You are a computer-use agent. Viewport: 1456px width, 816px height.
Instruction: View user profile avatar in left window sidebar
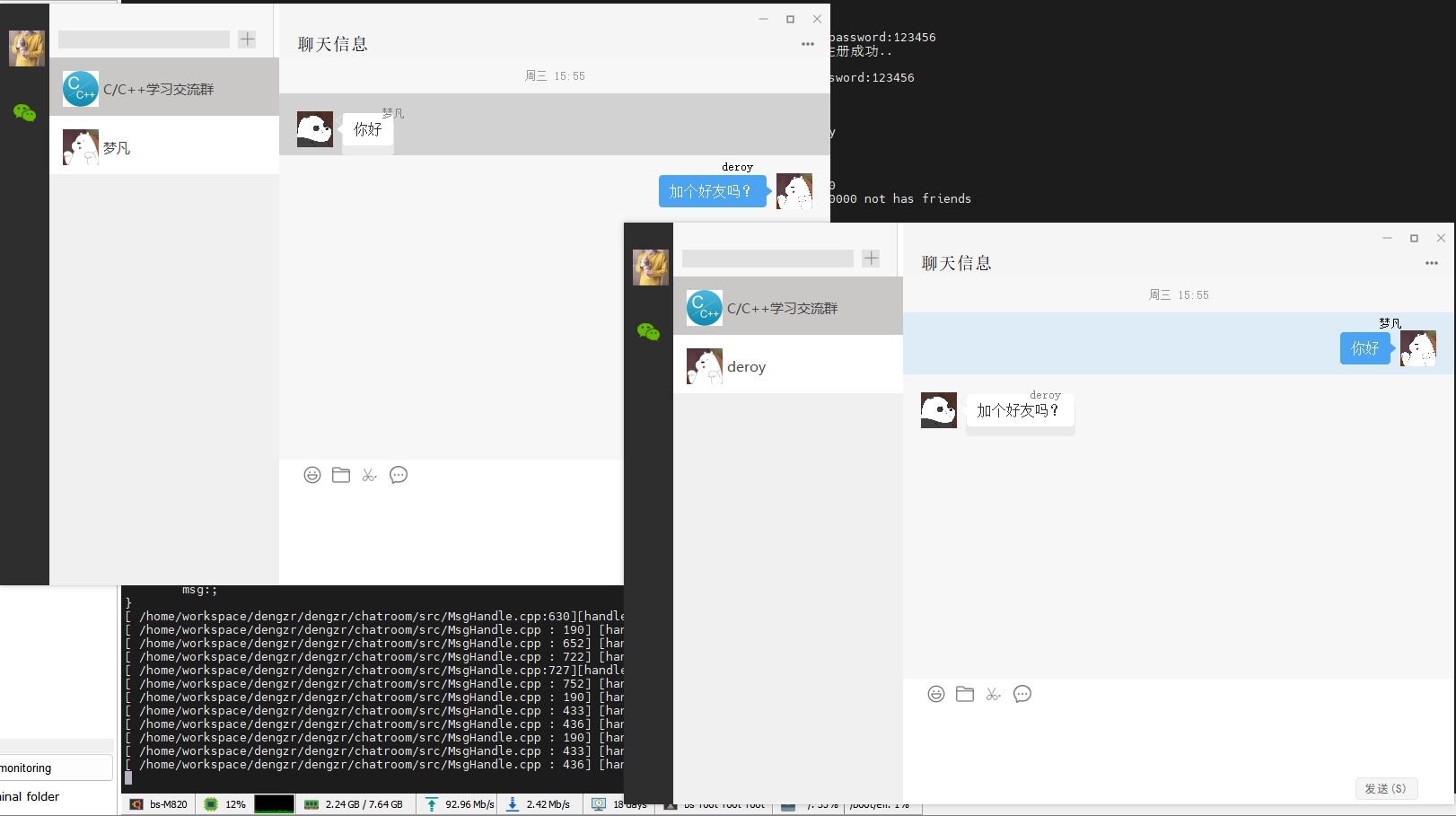(27, 48)
